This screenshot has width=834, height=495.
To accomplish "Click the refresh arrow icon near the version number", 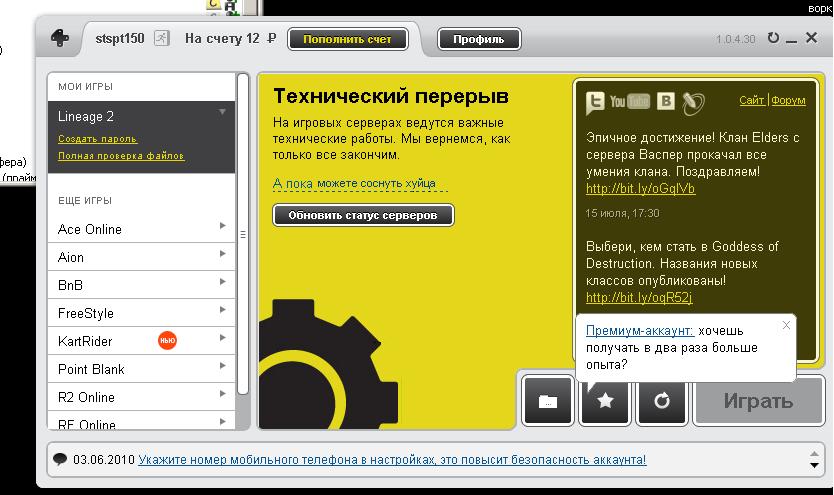I will (773, 38).
